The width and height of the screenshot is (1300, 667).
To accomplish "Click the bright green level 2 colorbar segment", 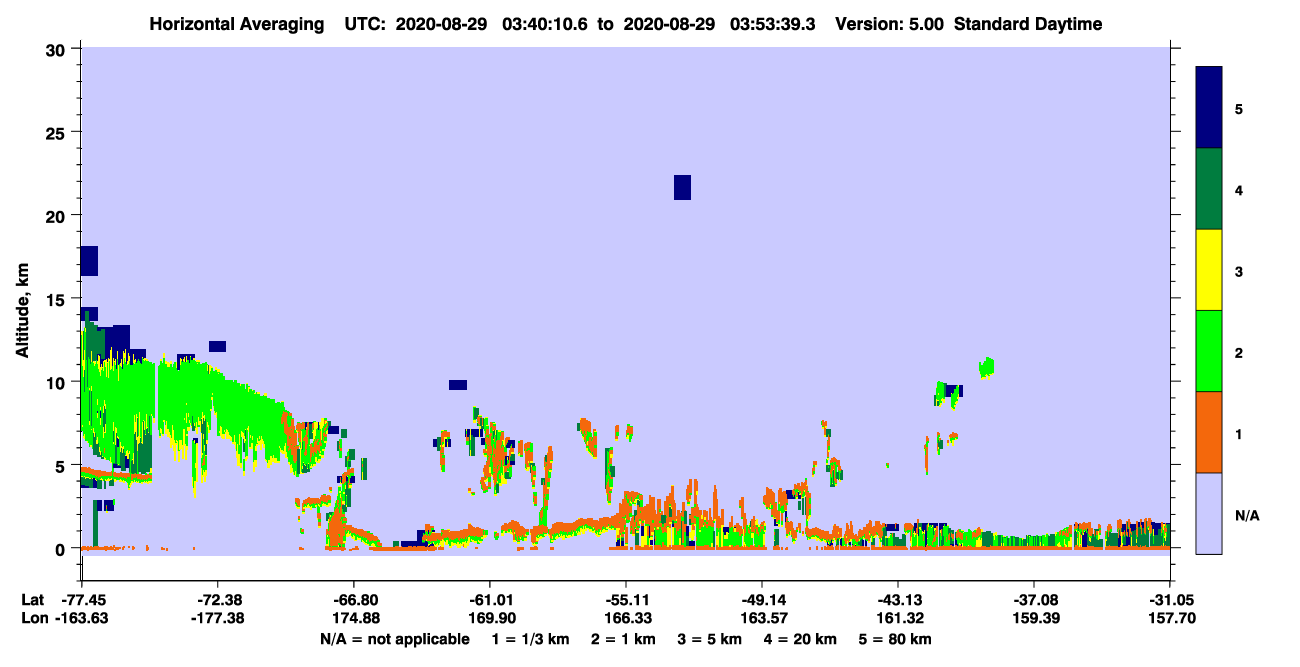I will [x=1209, y=351].
